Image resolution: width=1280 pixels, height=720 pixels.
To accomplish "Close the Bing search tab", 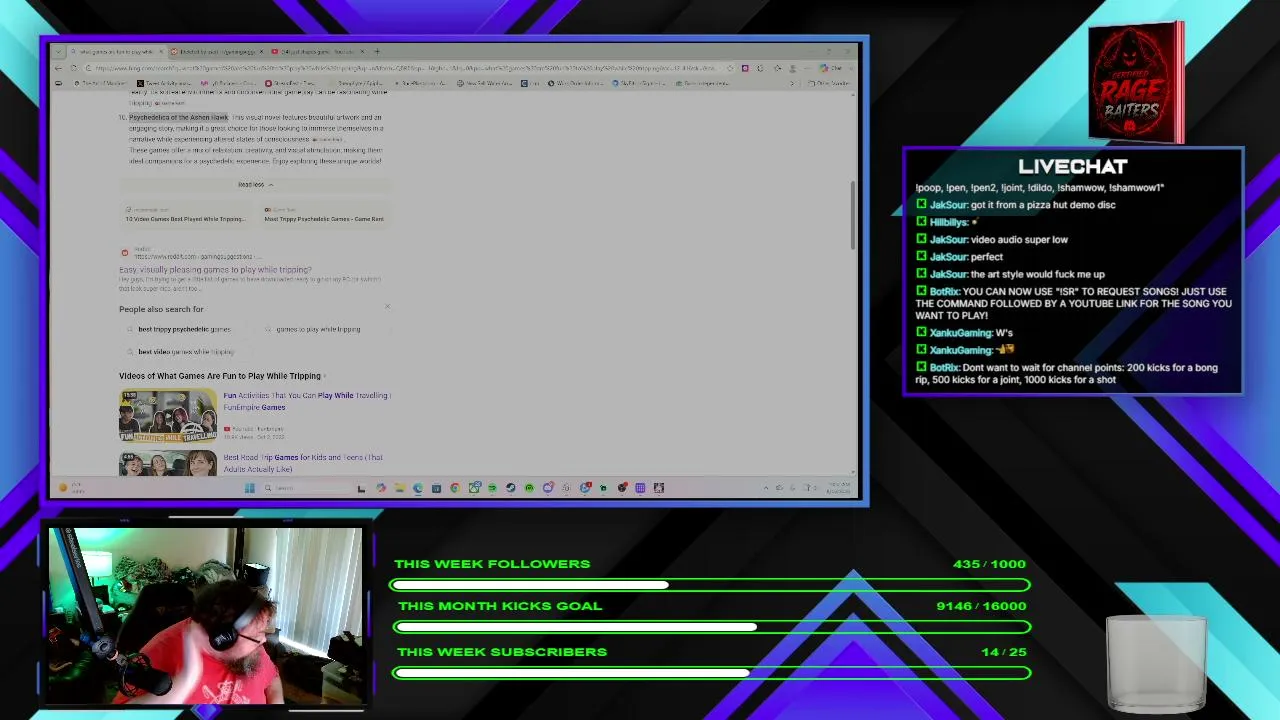I will [161, 51].
